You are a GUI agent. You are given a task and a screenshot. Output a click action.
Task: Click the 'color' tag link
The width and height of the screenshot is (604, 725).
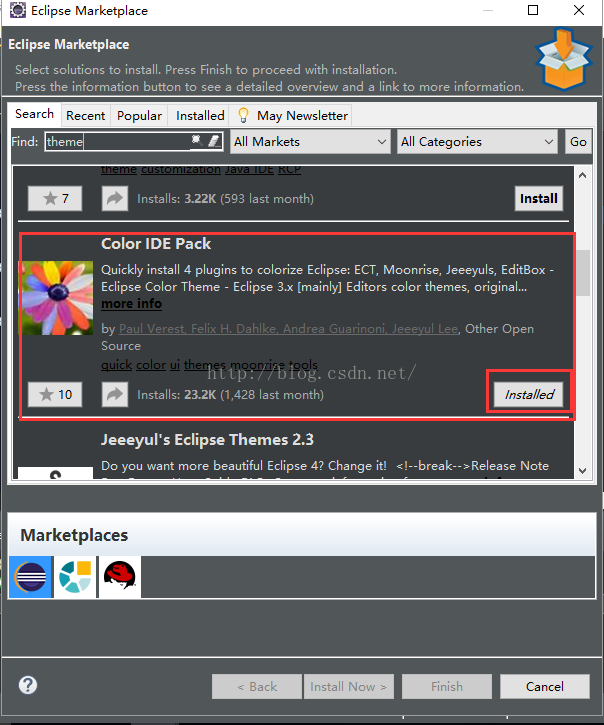pos(151,365)
